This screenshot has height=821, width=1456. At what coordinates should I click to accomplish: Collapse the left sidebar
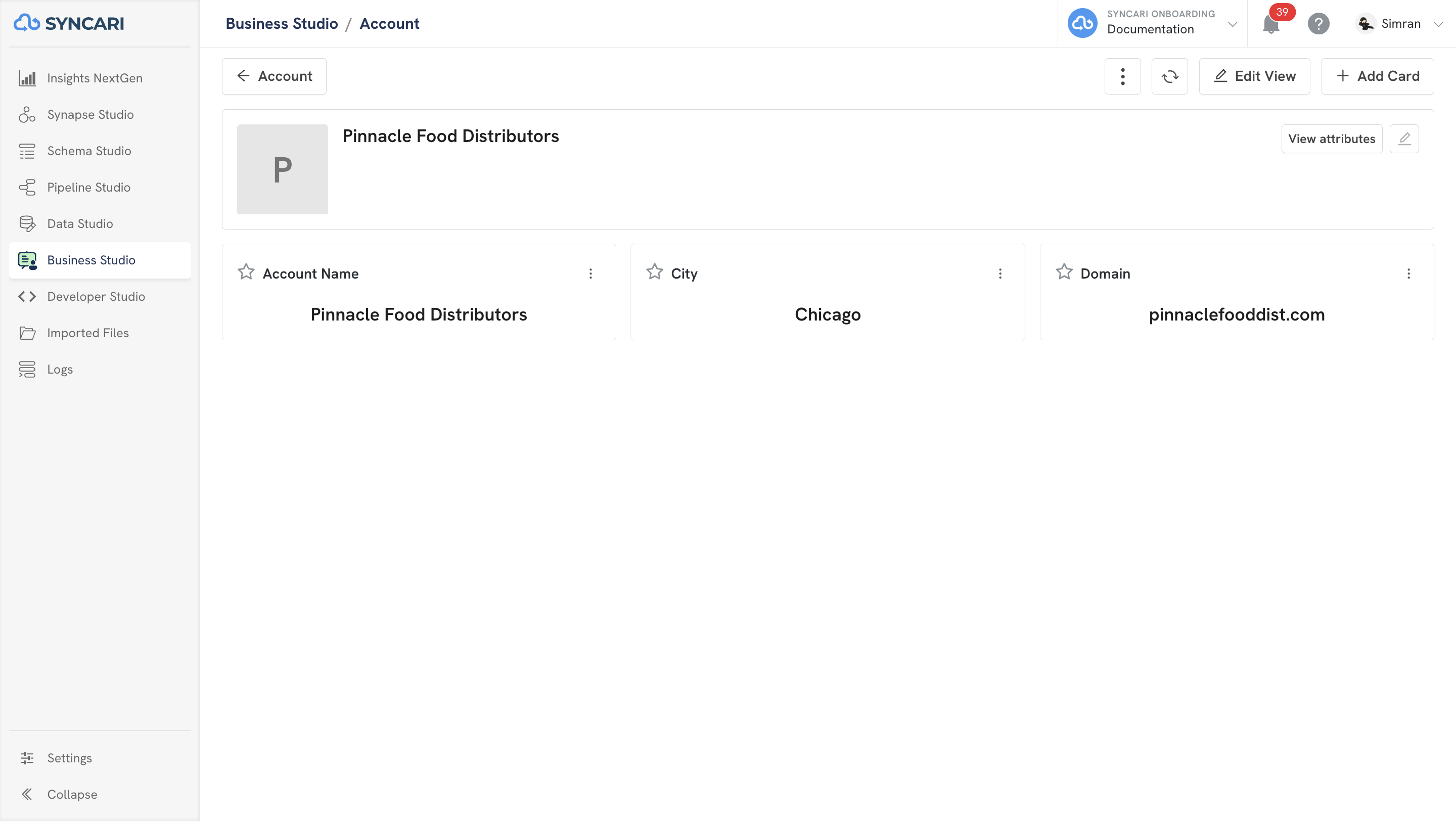point(100,794)
